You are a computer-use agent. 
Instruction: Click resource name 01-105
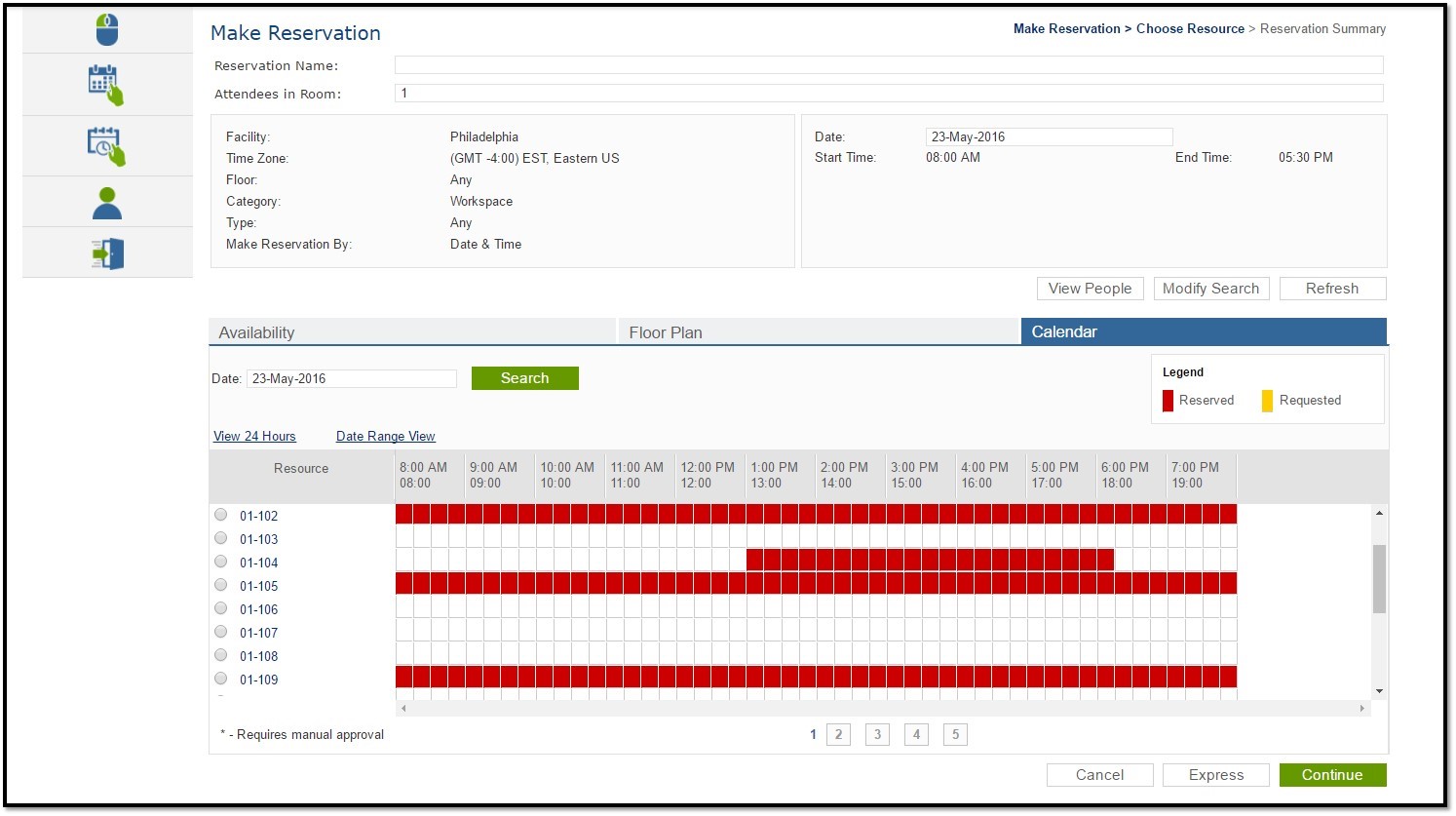[258, 587]
